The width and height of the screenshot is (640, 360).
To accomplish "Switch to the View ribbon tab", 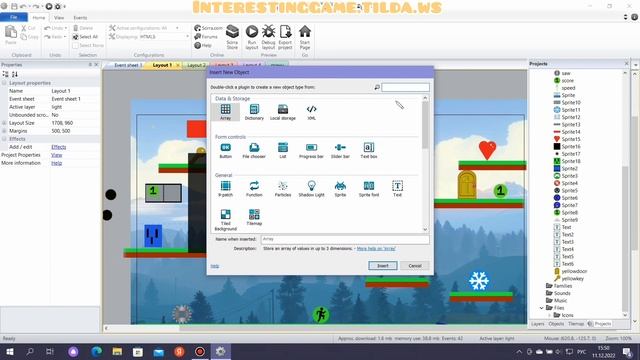I will coord(59,18).
